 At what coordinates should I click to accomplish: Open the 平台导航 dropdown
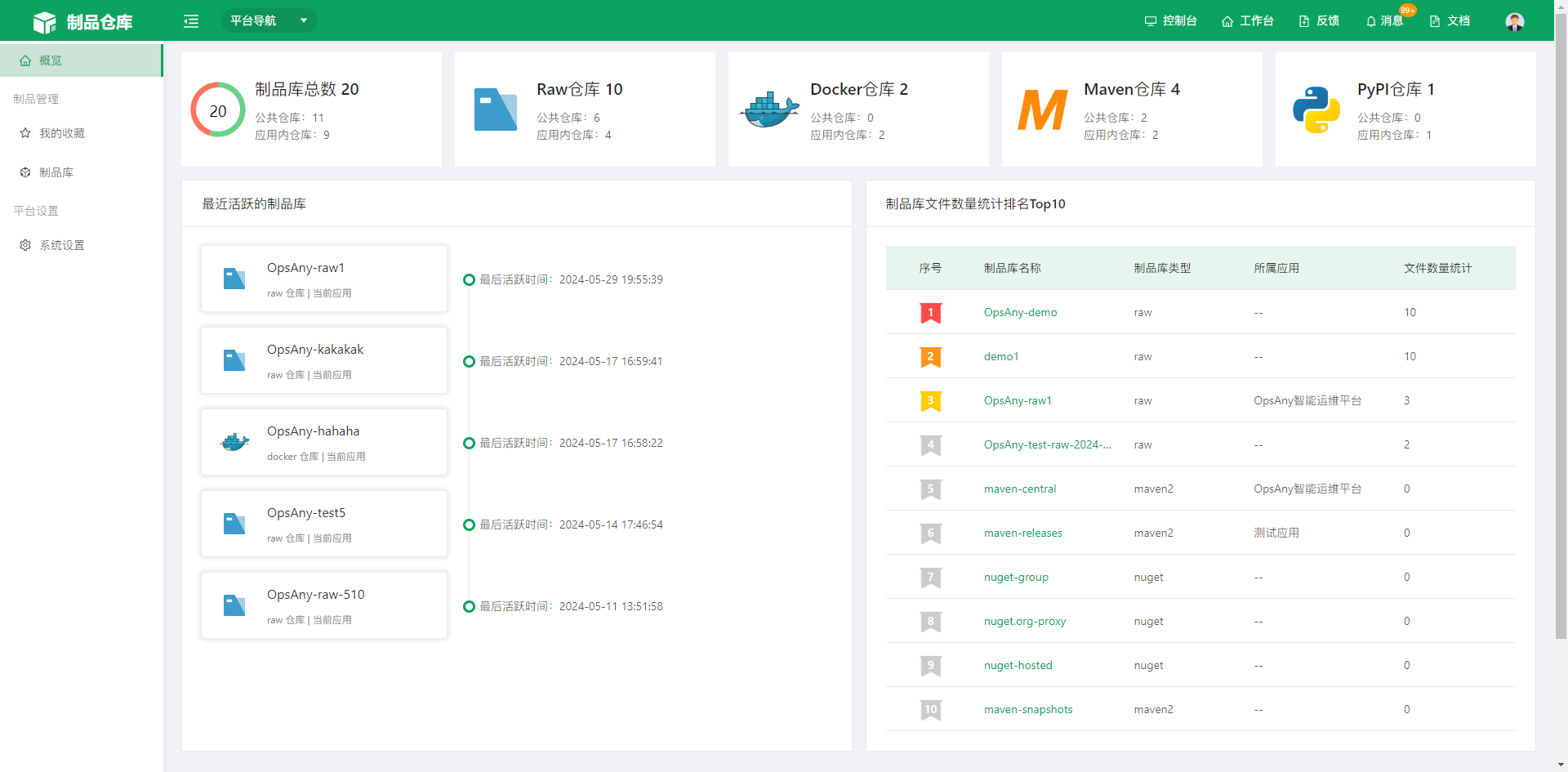(x=269, y=20)
